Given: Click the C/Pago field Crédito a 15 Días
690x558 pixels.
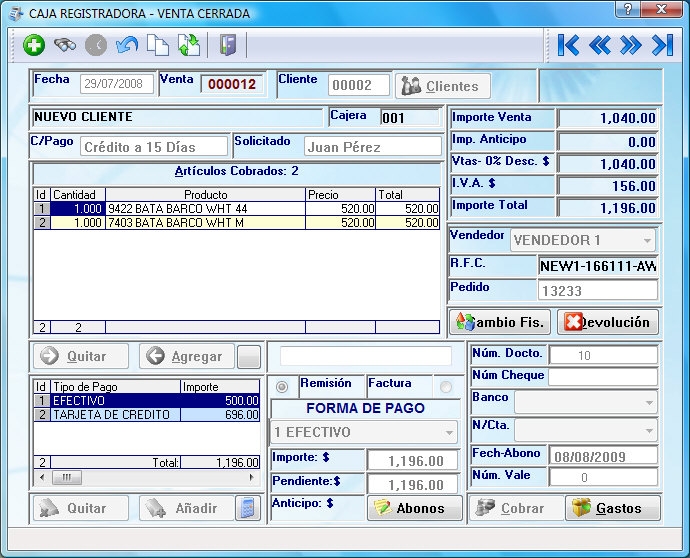Looking at the screenshot, I should pos(154,147).
